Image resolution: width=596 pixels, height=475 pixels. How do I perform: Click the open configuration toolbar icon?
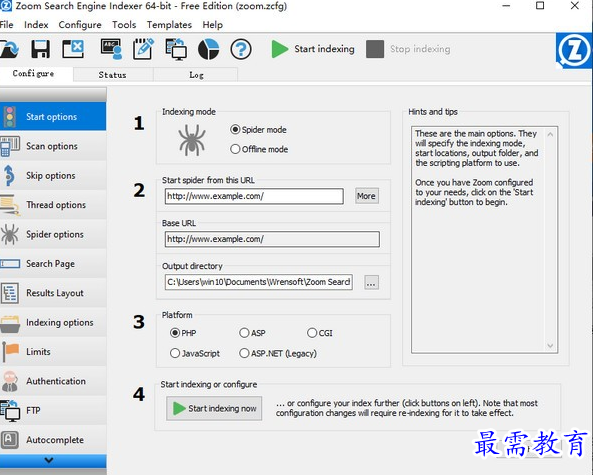coord(8,49)
